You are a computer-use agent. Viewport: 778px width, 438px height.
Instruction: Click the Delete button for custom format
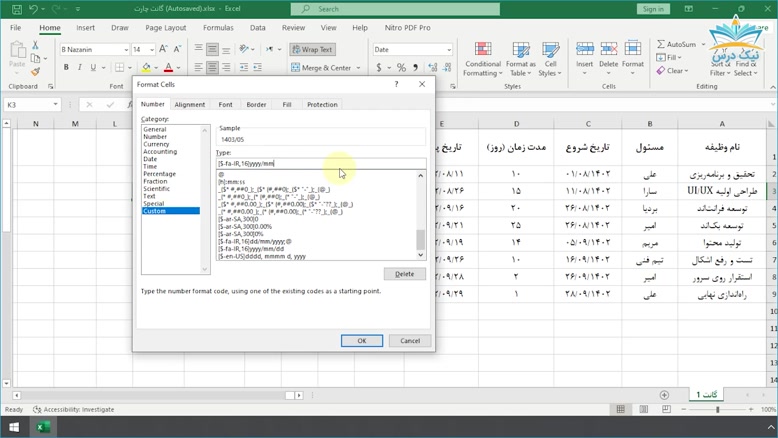(x=404, y=274)
